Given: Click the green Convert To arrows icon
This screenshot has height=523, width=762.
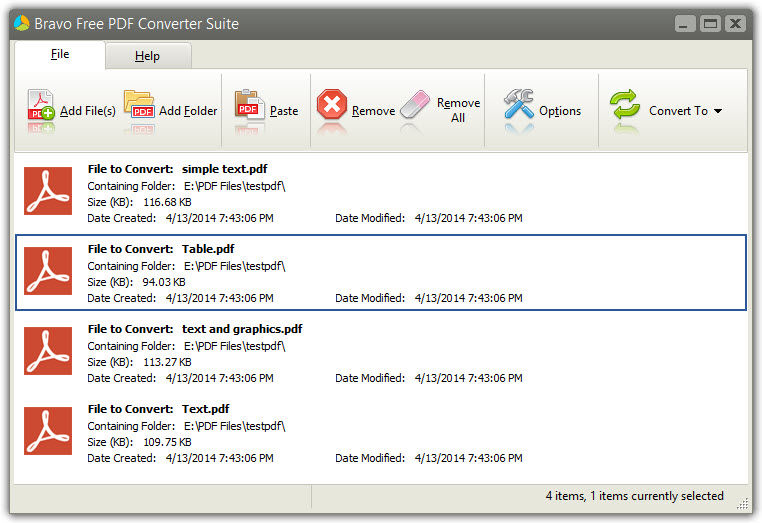Looking at the screenshot, I should tap(625, 104).
